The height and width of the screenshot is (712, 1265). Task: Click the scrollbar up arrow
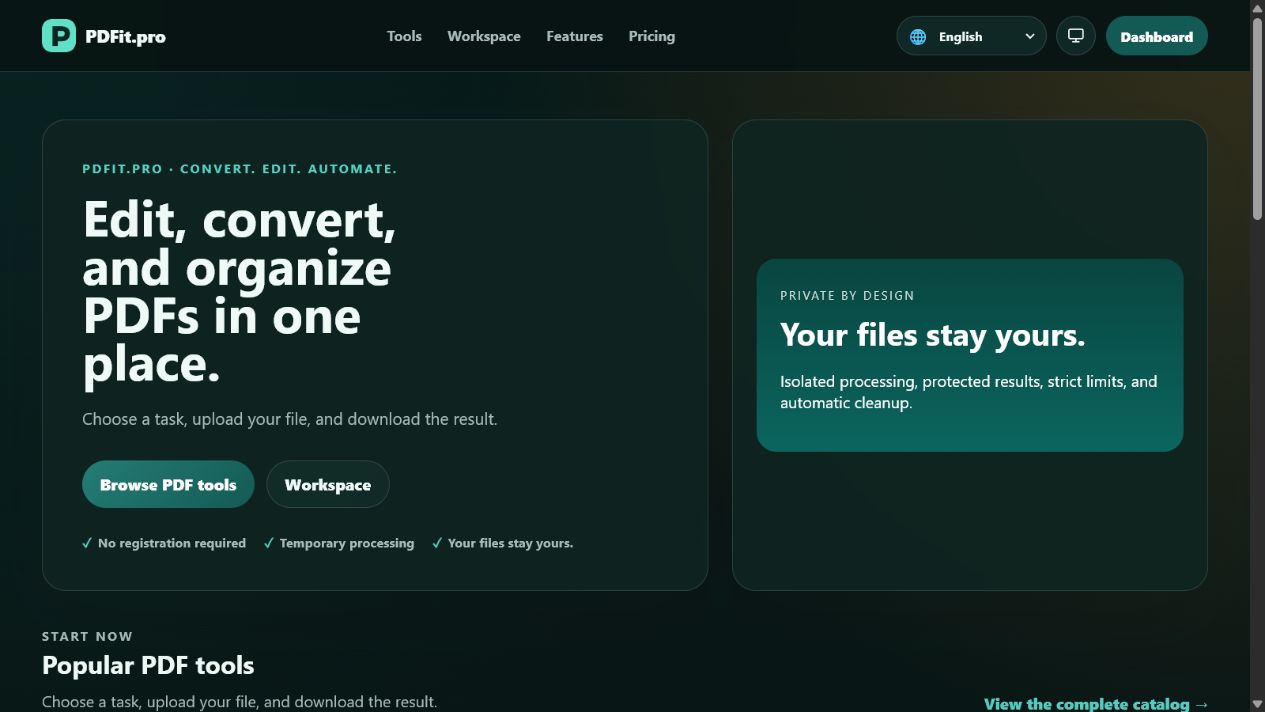click(x=1257, y=8)
